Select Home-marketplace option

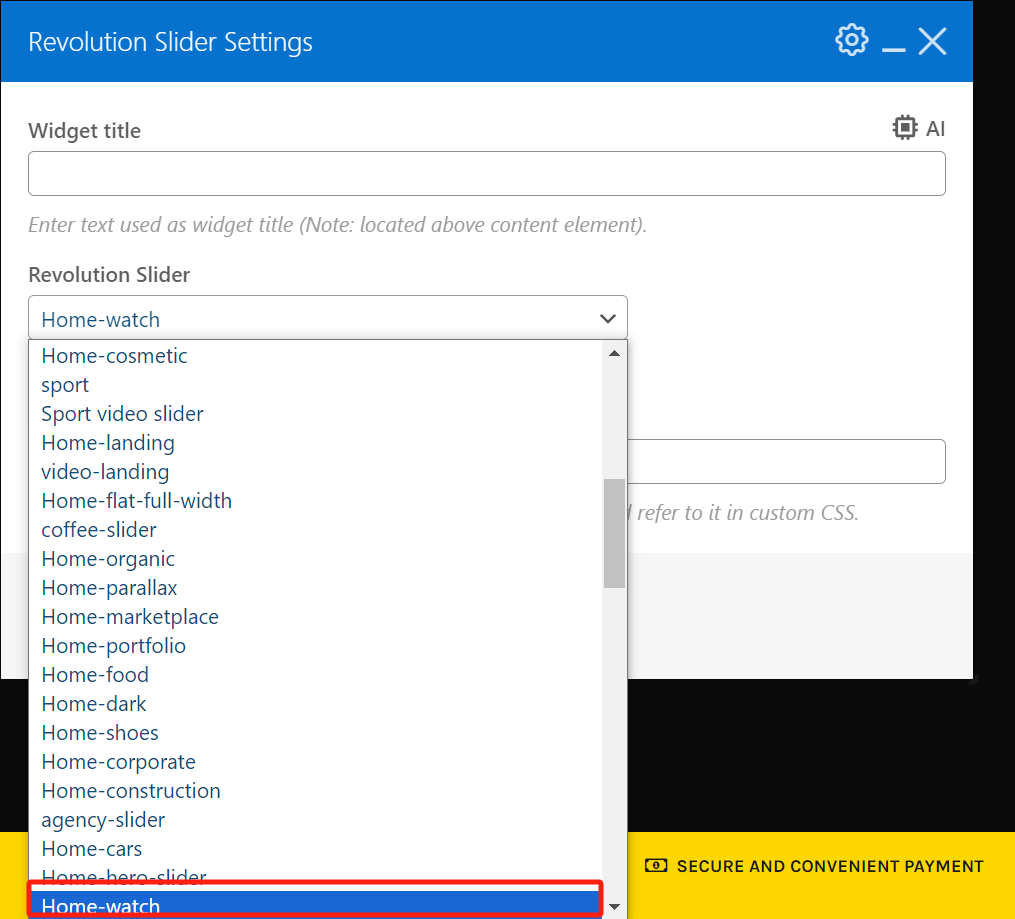tap(130, 617)
